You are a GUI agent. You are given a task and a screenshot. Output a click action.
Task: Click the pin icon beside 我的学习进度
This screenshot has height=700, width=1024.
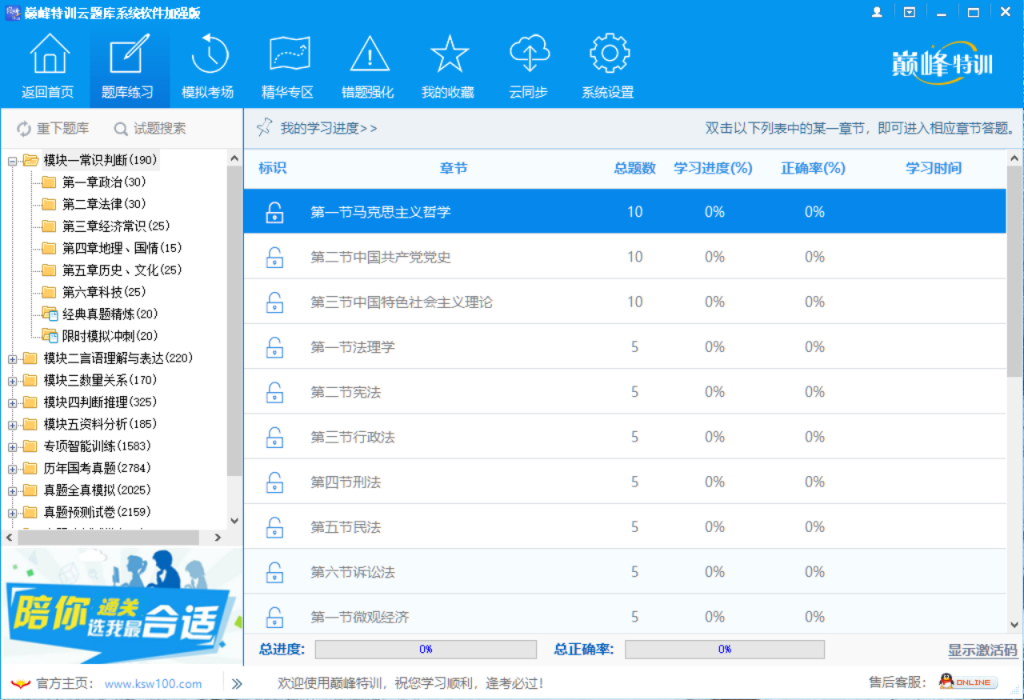coord(264,127)
